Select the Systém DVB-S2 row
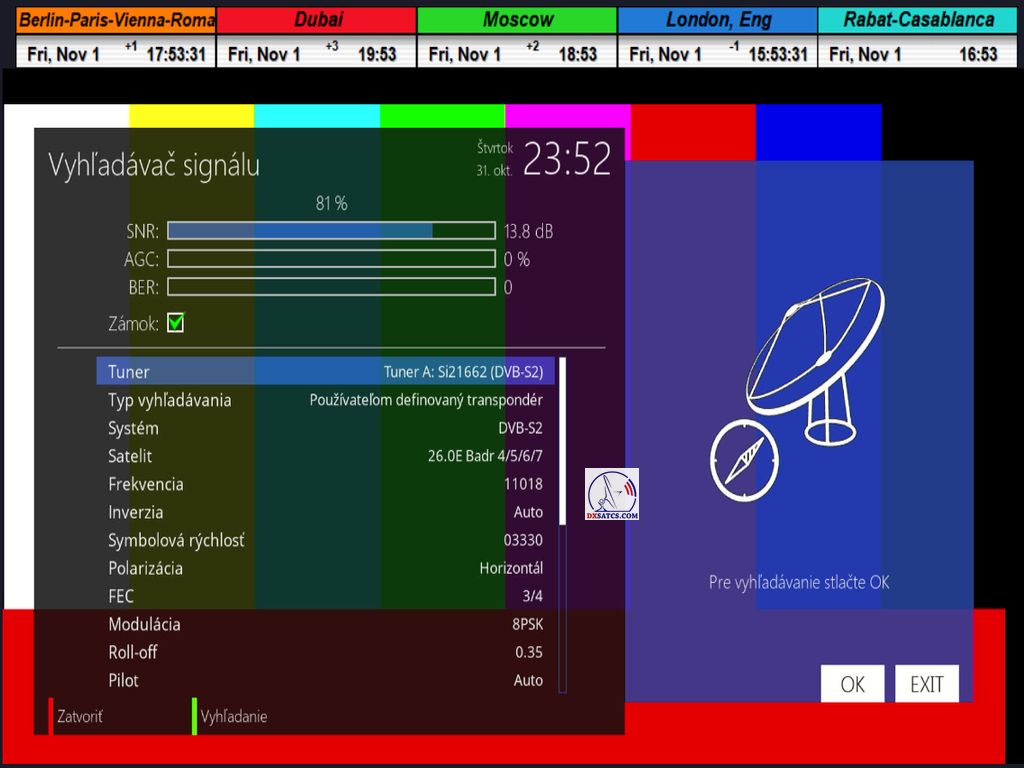 coord(325,428)
